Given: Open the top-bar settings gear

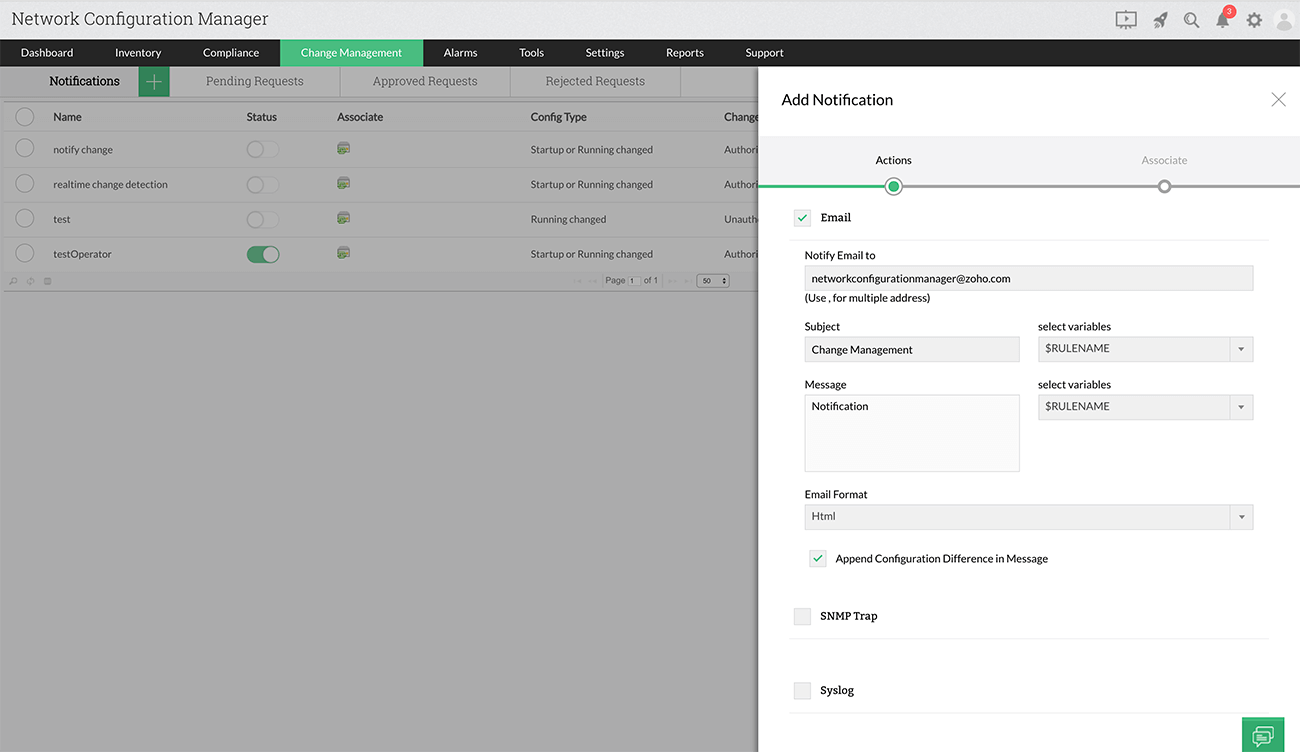Looking at the screenshot, I should click(1254, 19).
